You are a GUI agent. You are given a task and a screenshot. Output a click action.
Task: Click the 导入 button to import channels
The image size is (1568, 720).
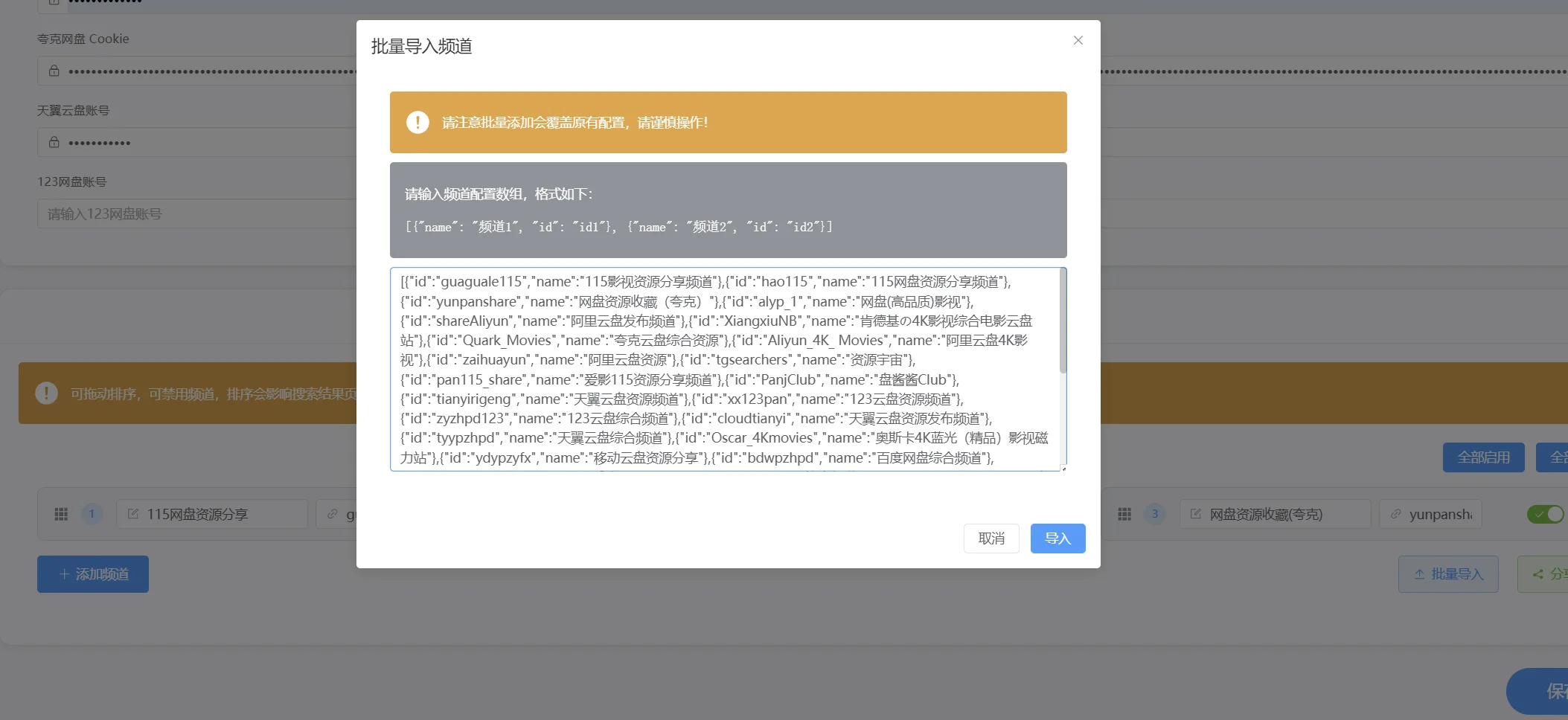[1057, 539]
